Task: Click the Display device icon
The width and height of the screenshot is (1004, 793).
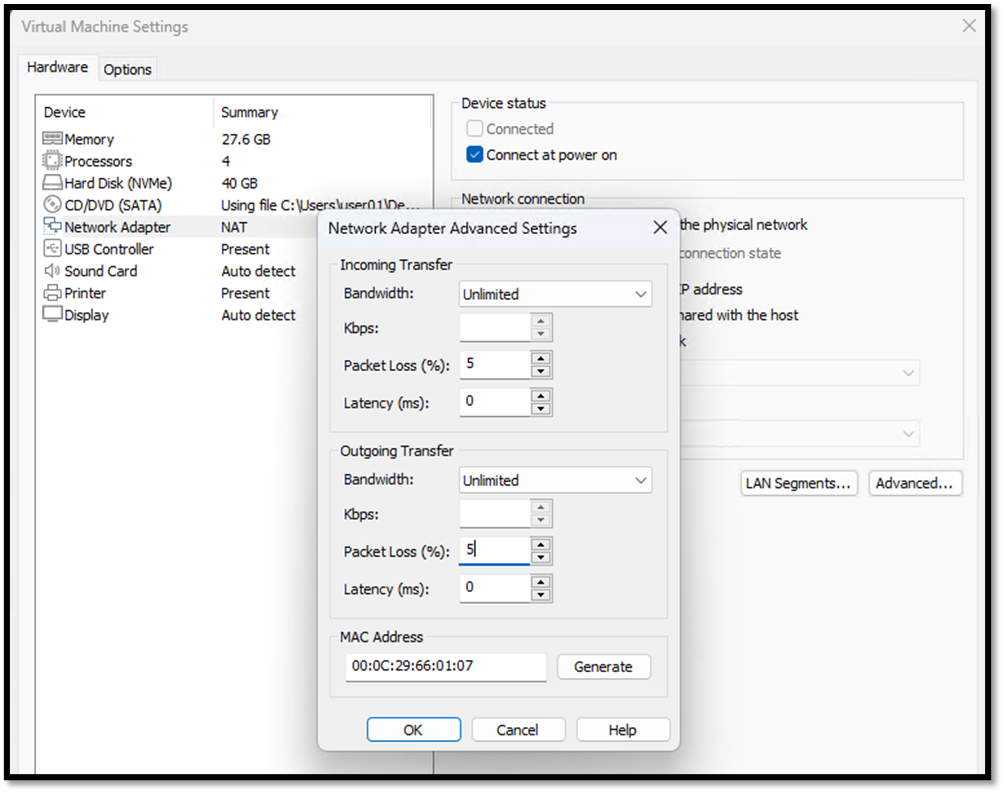Action: [51, 314]
